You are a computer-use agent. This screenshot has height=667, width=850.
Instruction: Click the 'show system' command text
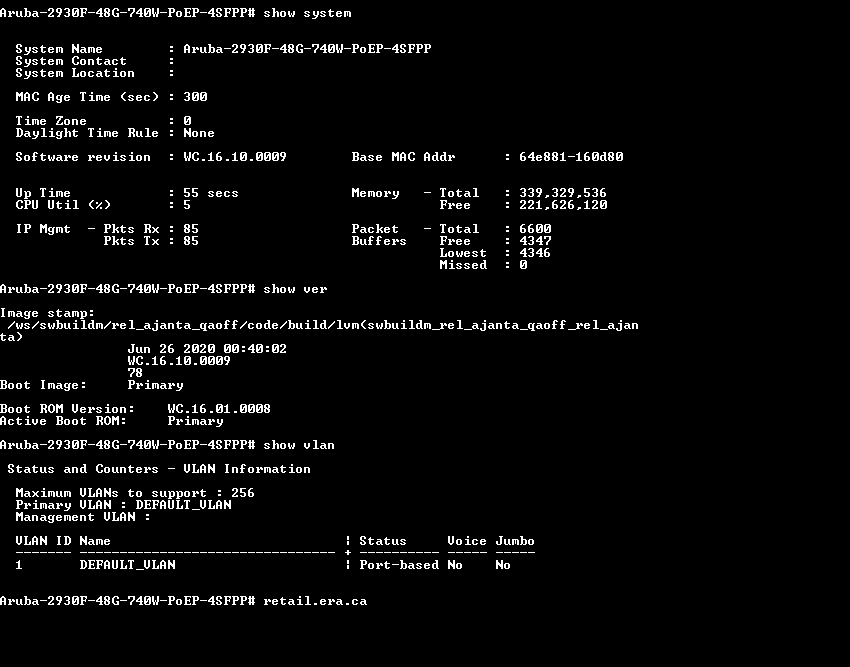point(307,13)
